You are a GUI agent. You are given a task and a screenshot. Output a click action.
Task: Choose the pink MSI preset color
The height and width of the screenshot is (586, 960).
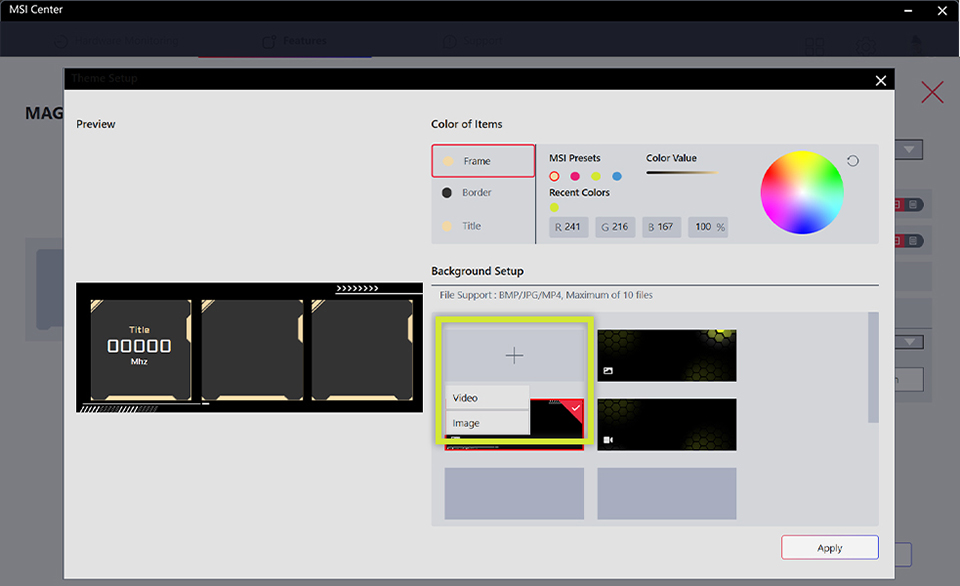[575, 176]
